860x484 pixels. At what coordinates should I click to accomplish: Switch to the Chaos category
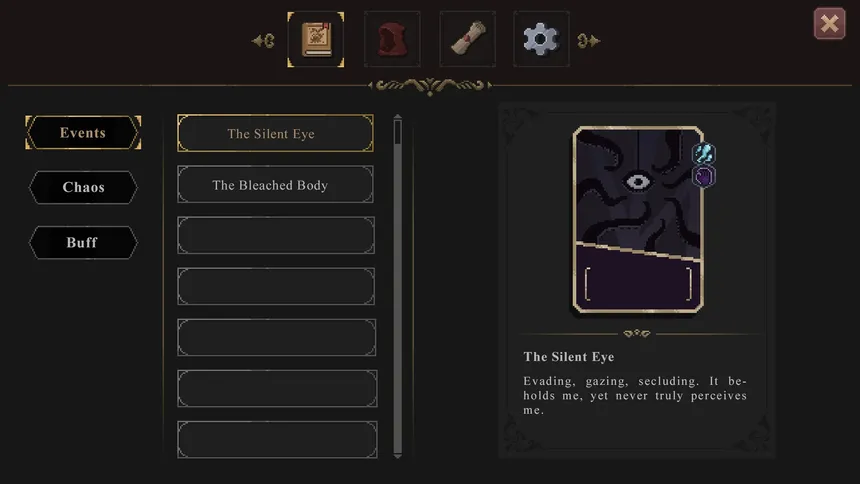point(83,187)
